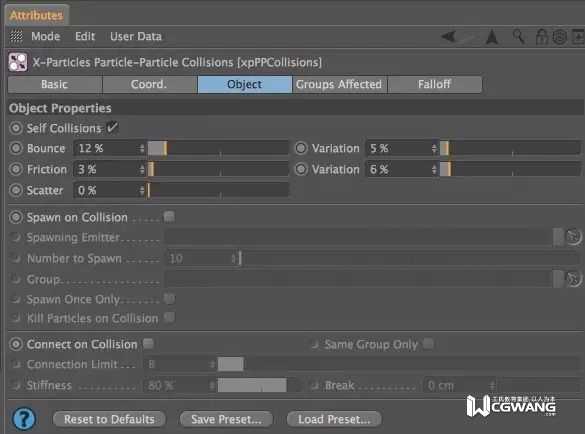Viewport: 585px width, 434px height.
Task: Click the up arrow navigation icon
Action: coord(492,37)
